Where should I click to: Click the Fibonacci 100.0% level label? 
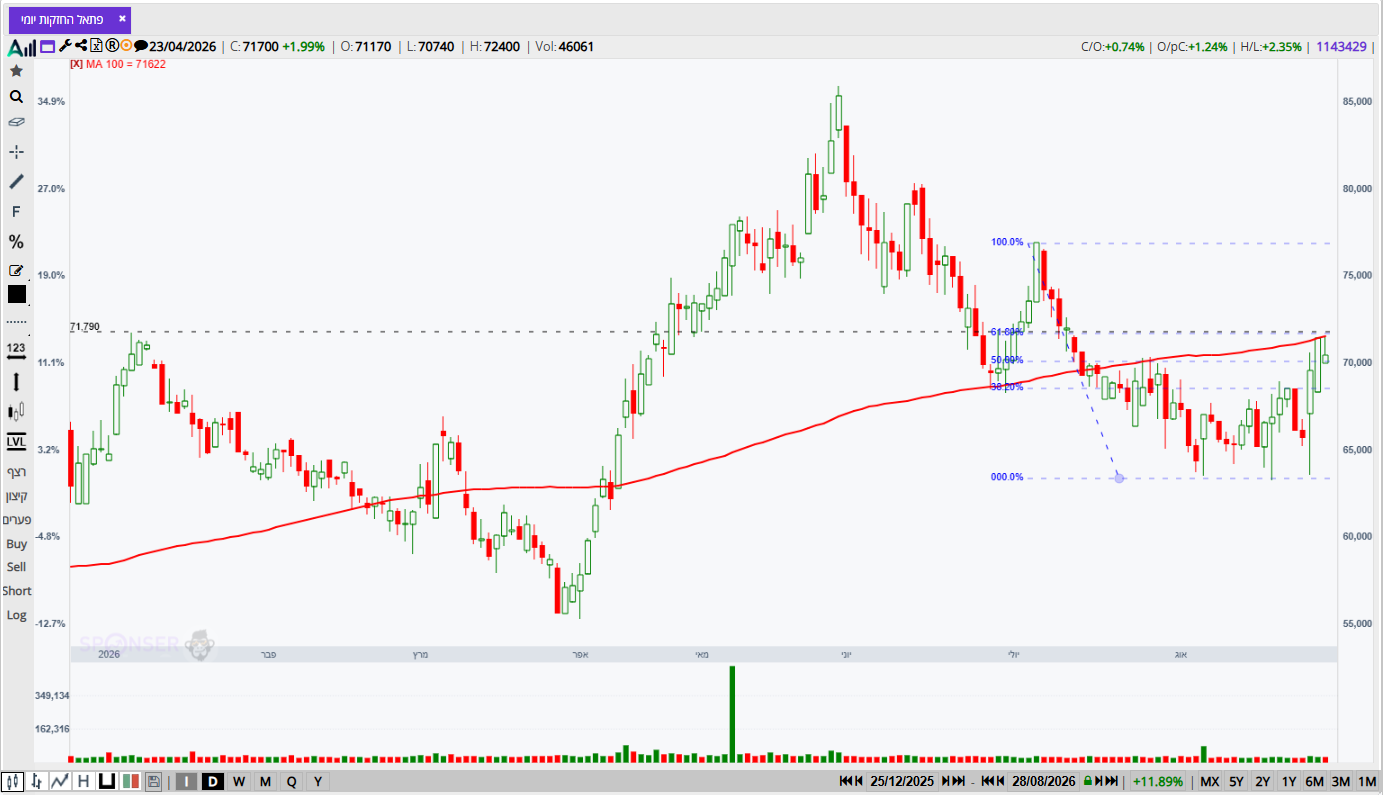coord(1007,242)
